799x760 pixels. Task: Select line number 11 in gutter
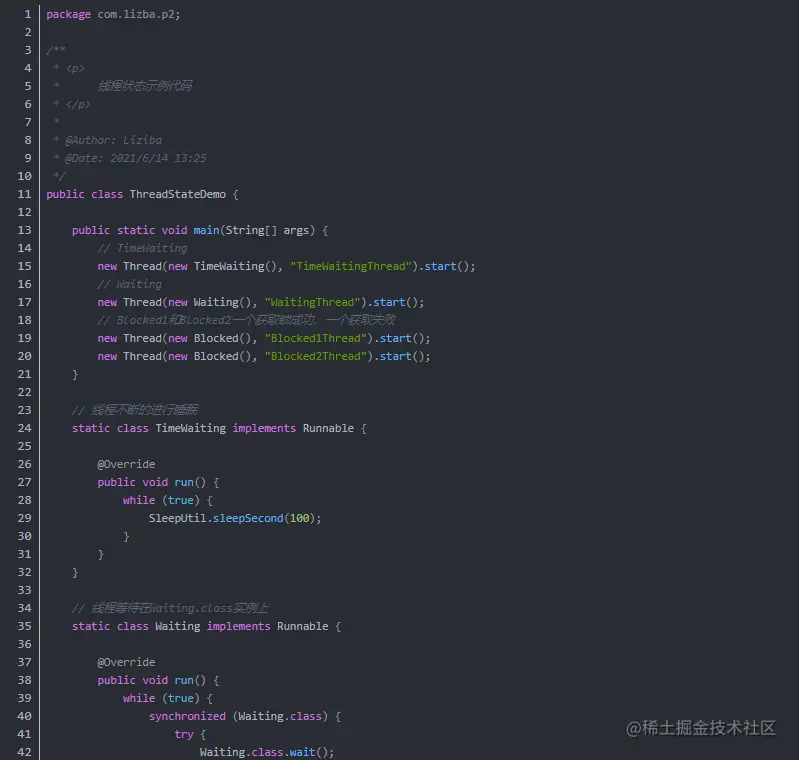pos(24,194)
